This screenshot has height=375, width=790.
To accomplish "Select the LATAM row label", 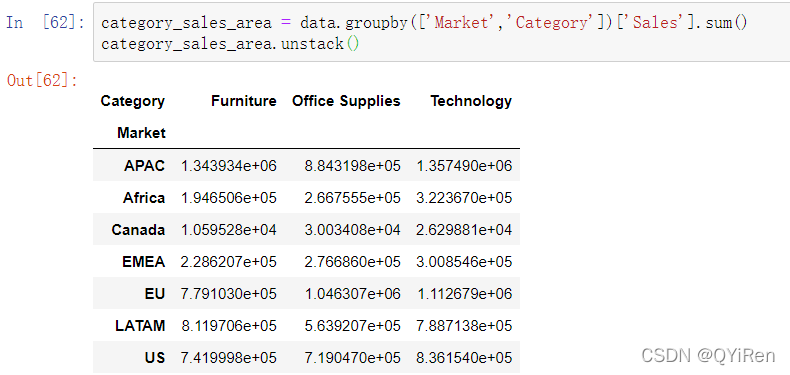I will 140,326.
